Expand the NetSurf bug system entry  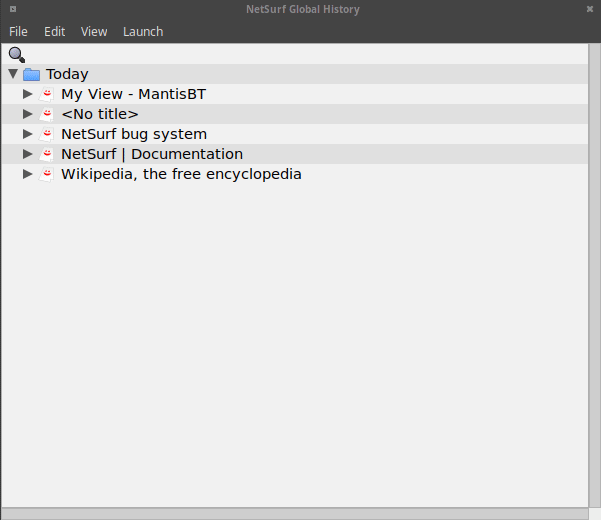tap(28, 134)
